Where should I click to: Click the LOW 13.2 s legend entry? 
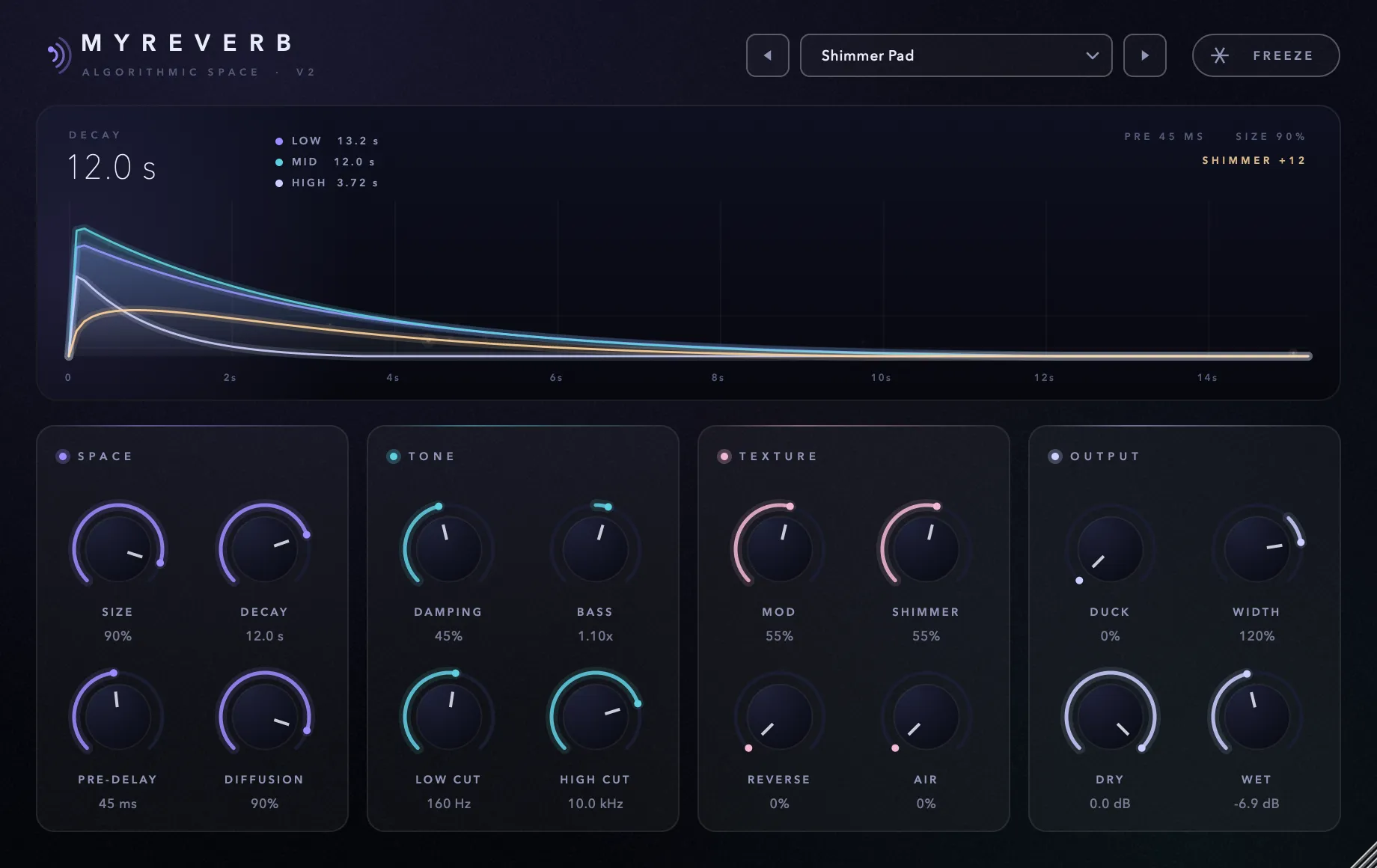327,141
